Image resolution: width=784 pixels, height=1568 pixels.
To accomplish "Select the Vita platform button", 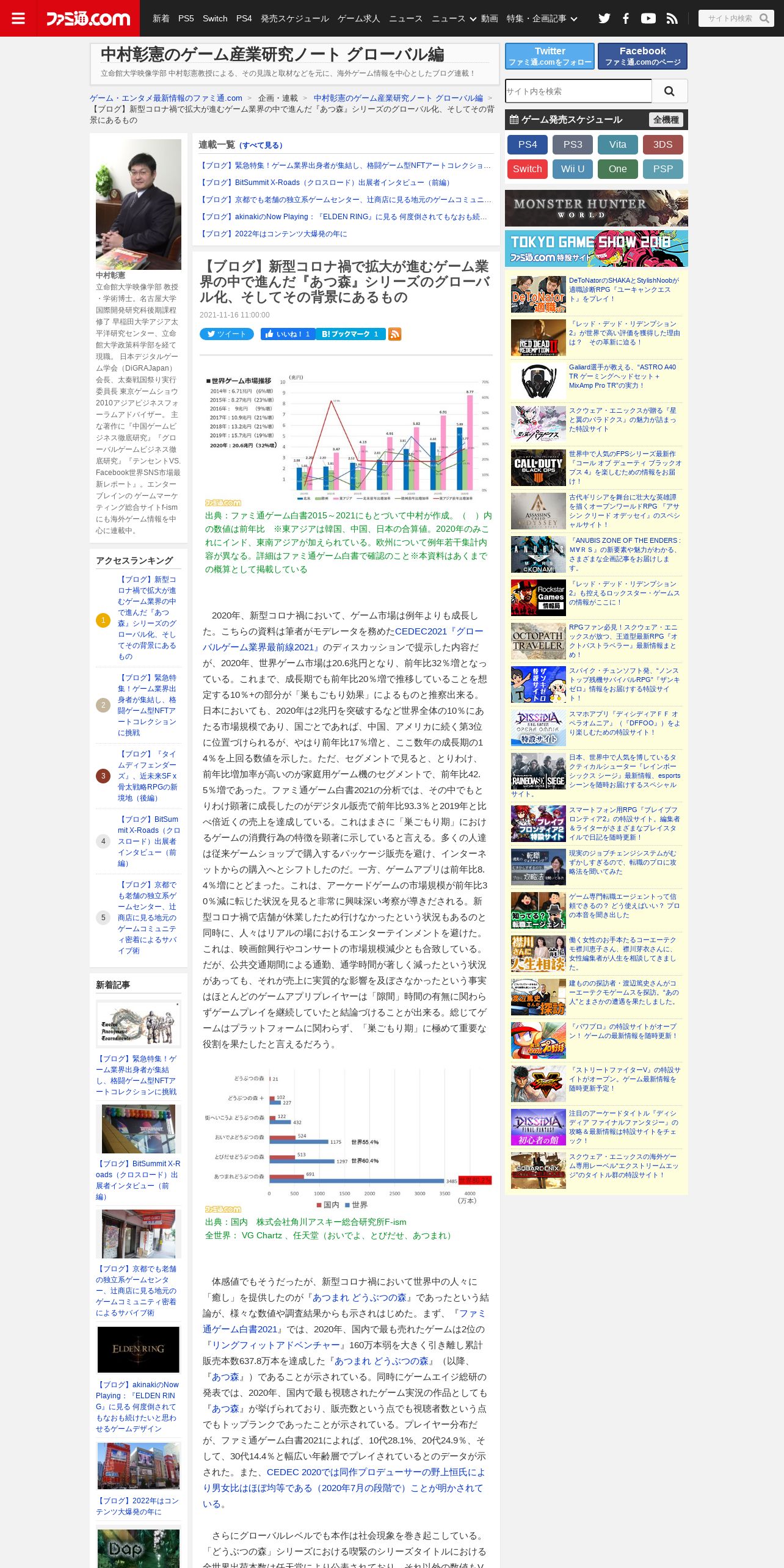I will click(618, 145).
